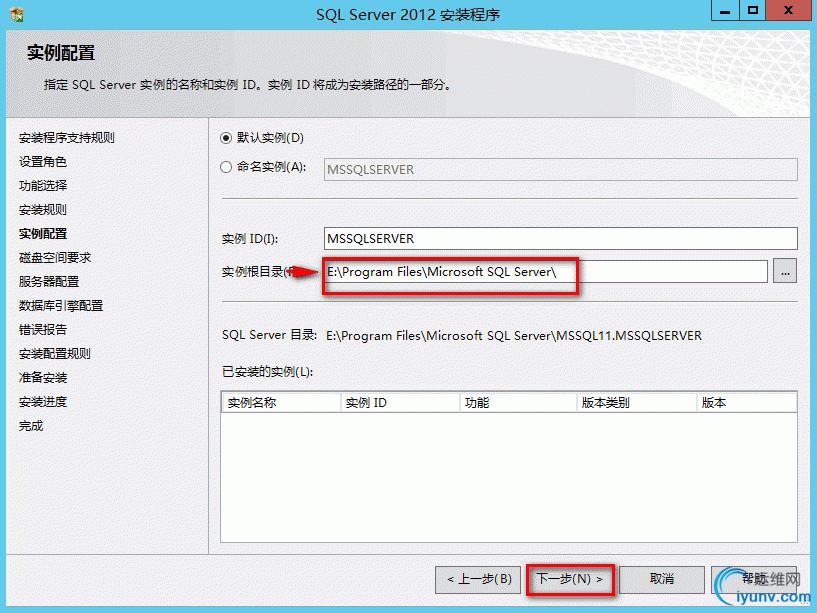This screenshot has height=613, width=817.
Task: Click the 版本 column header
Action: 746,402
